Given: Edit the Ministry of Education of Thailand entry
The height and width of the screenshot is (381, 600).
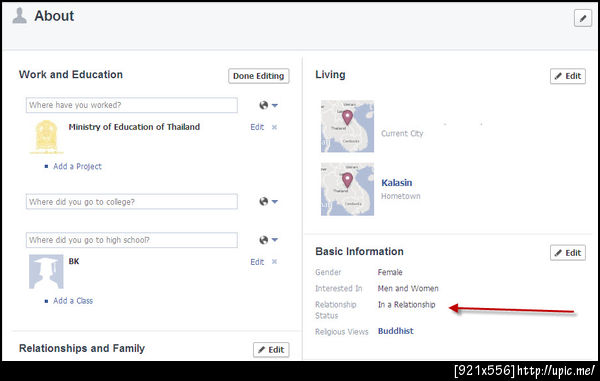Looking at the screenshot, I should (x=257, y=127).
